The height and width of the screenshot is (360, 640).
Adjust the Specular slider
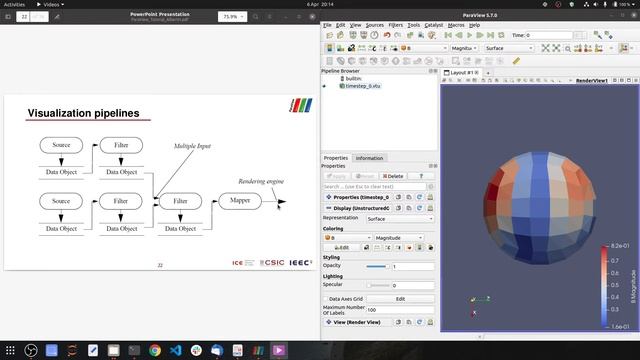pyautogui.click(x=378, y=285)
